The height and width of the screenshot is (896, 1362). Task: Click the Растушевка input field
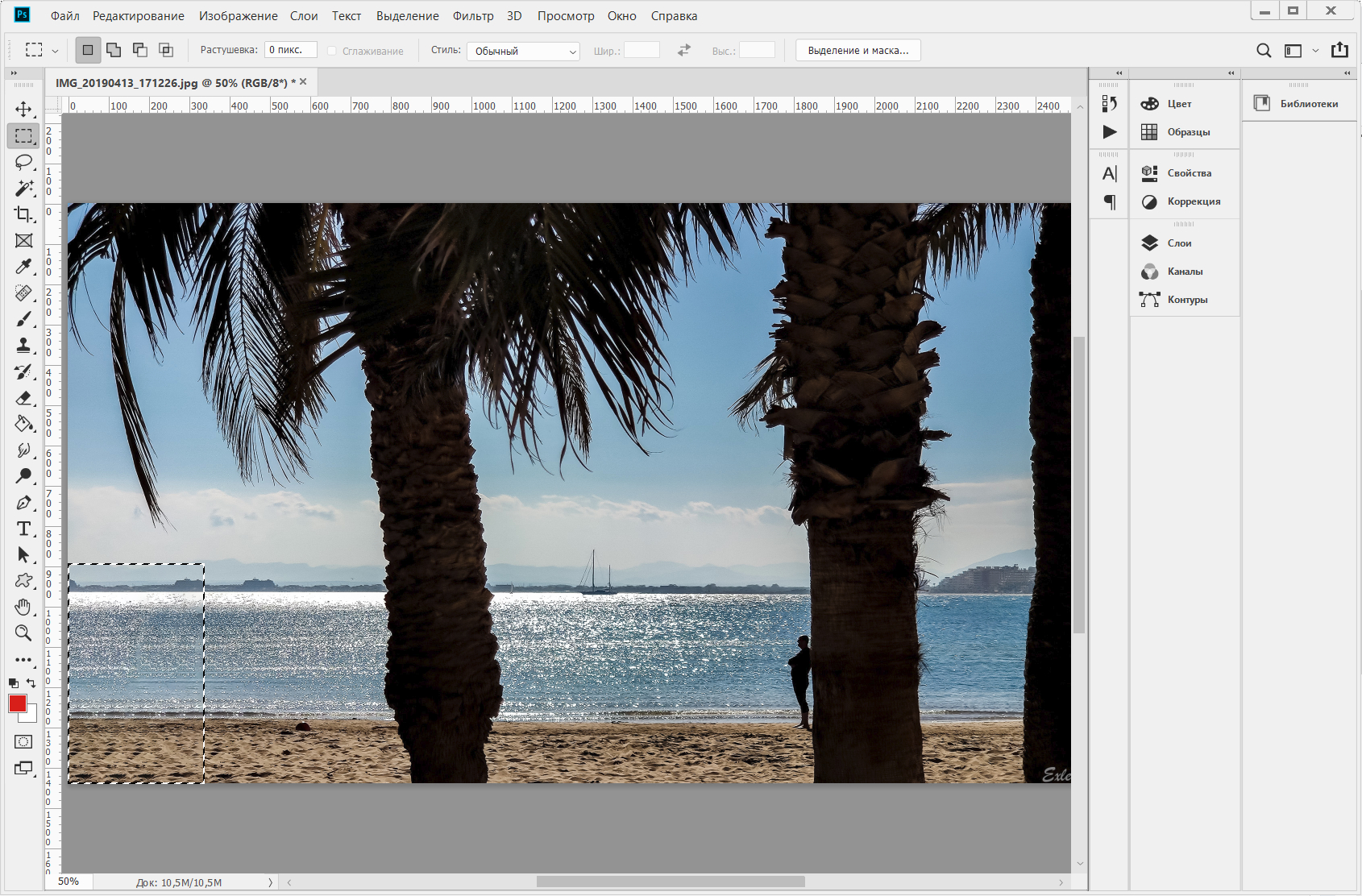coord(290,50)
